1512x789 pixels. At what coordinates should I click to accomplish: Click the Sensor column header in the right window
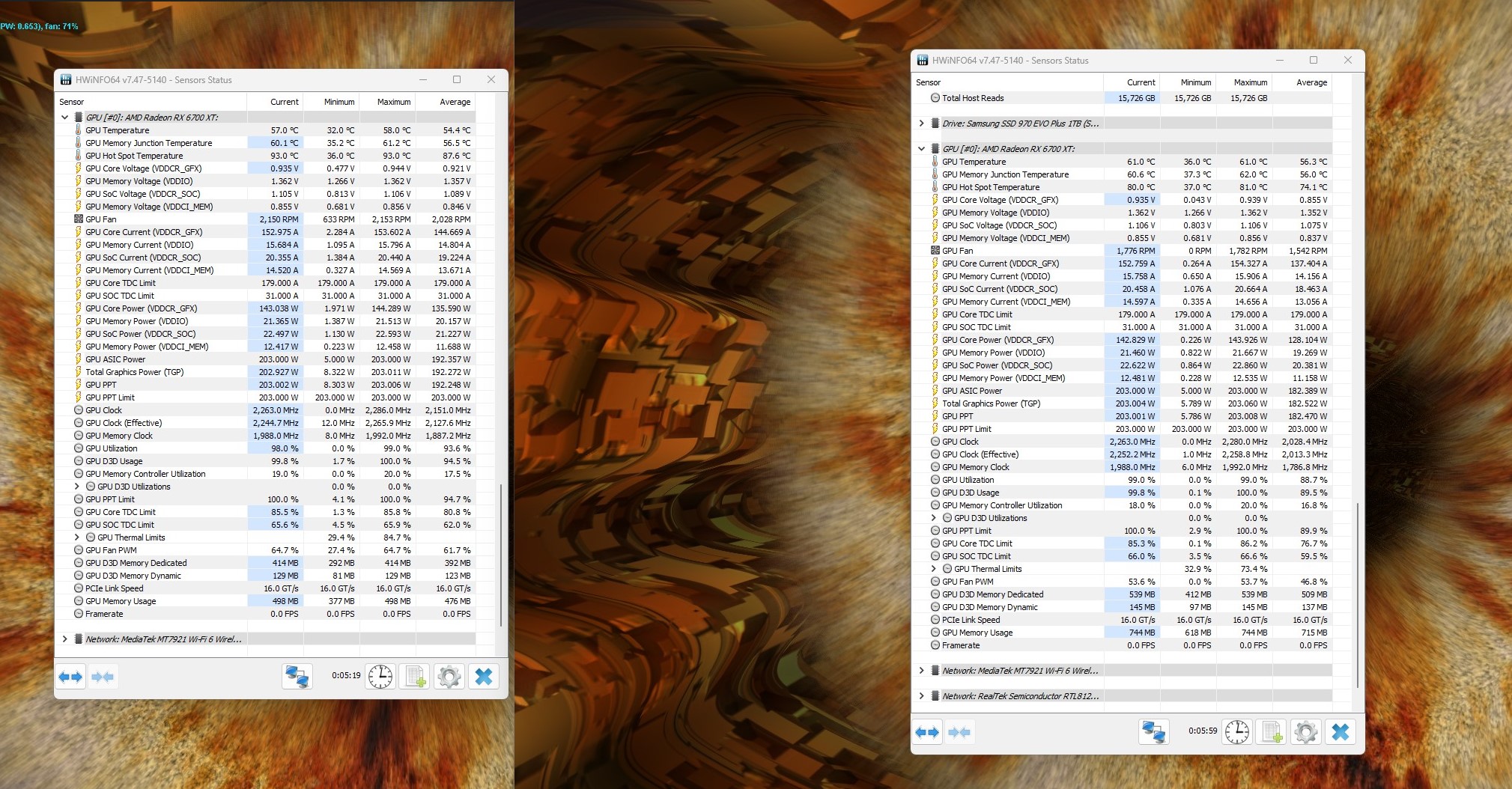pyautogui.click(x=1007, y=82)
